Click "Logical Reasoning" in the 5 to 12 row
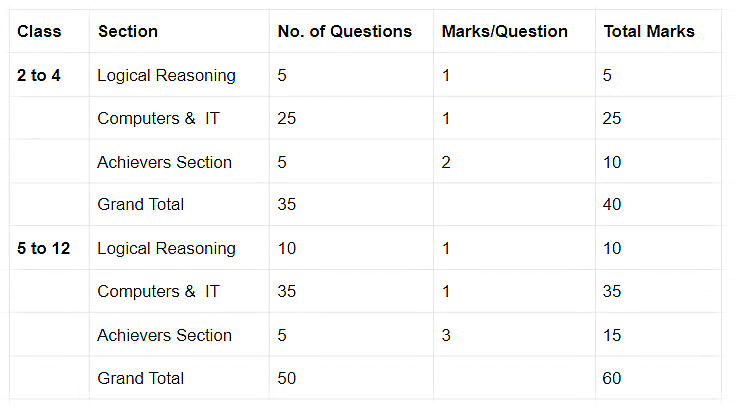This screenshot has height=414, width=735. 166,249
